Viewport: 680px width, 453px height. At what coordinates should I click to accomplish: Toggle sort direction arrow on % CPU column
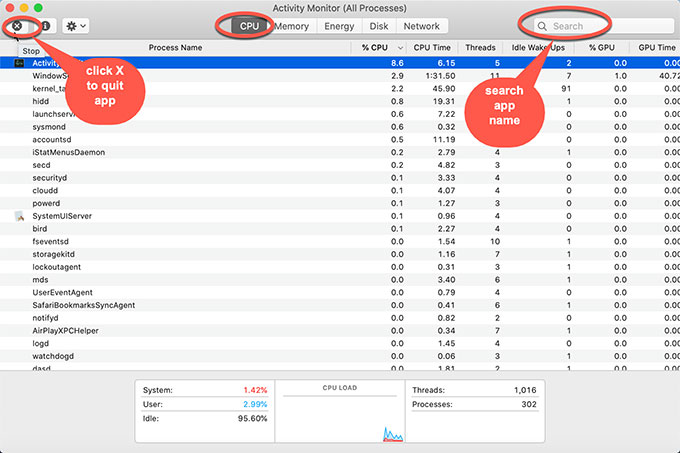(x=400, y=47)
